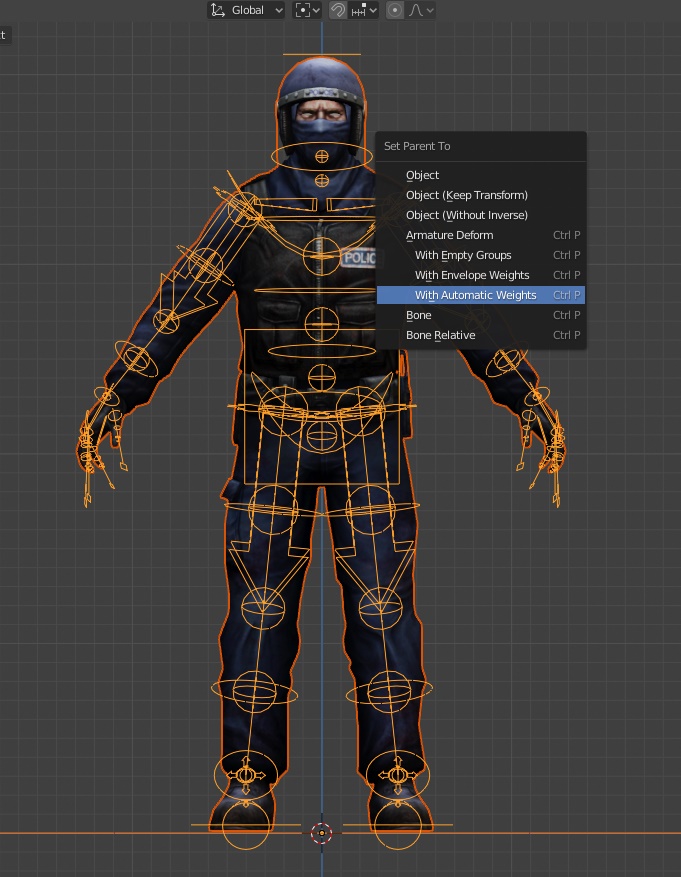Screen dimensions: 681x877
Task: Choose Object in Set Parent To menu
Action: pyautogui.click(x=481, y=175)
